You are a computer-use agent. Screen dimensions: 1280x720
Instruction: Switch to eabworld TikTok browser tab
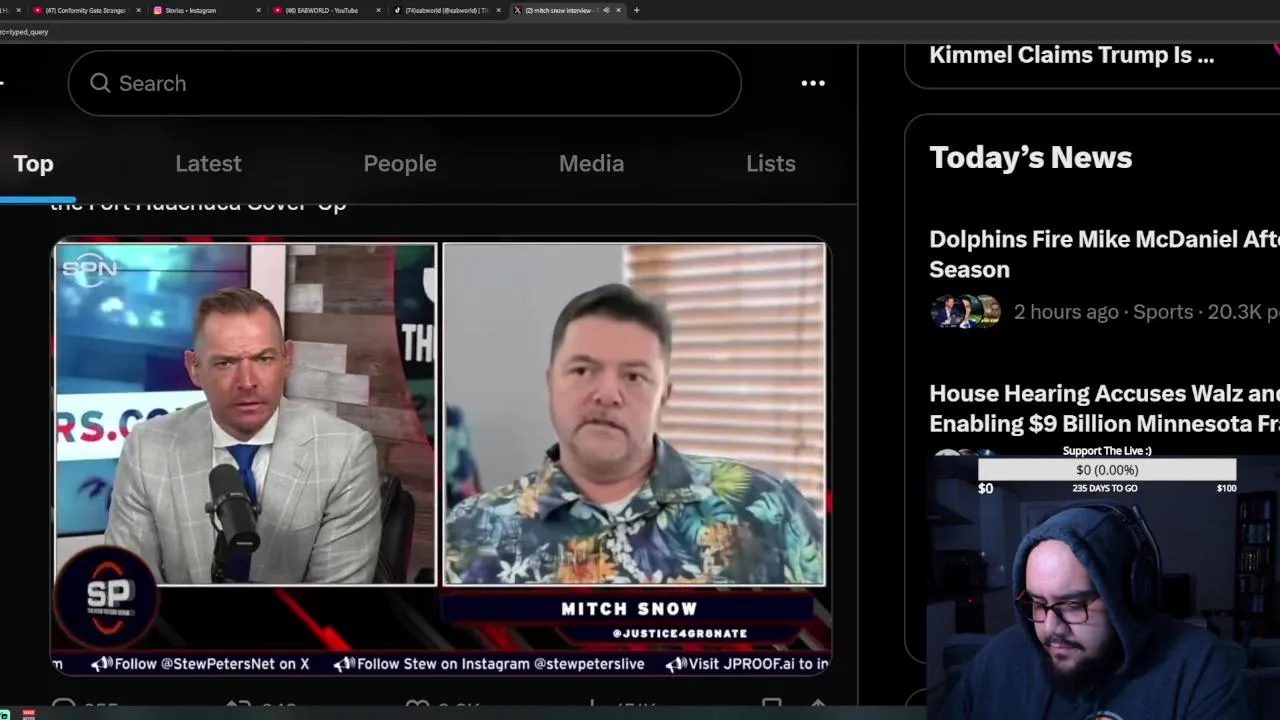[446, 10]
